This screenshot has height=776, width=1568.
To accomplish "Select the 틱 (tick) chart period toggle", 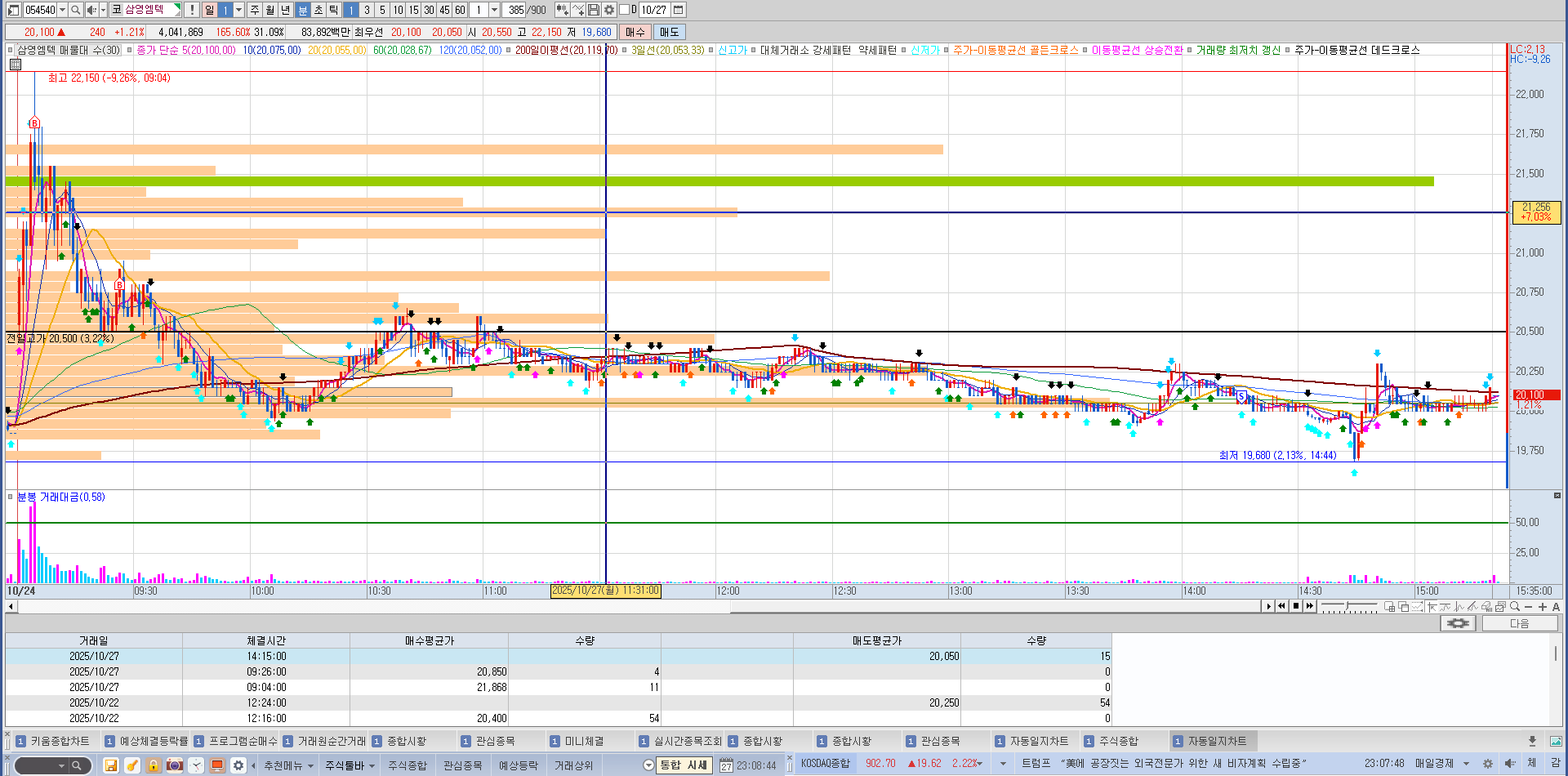I will pos(333,10).
